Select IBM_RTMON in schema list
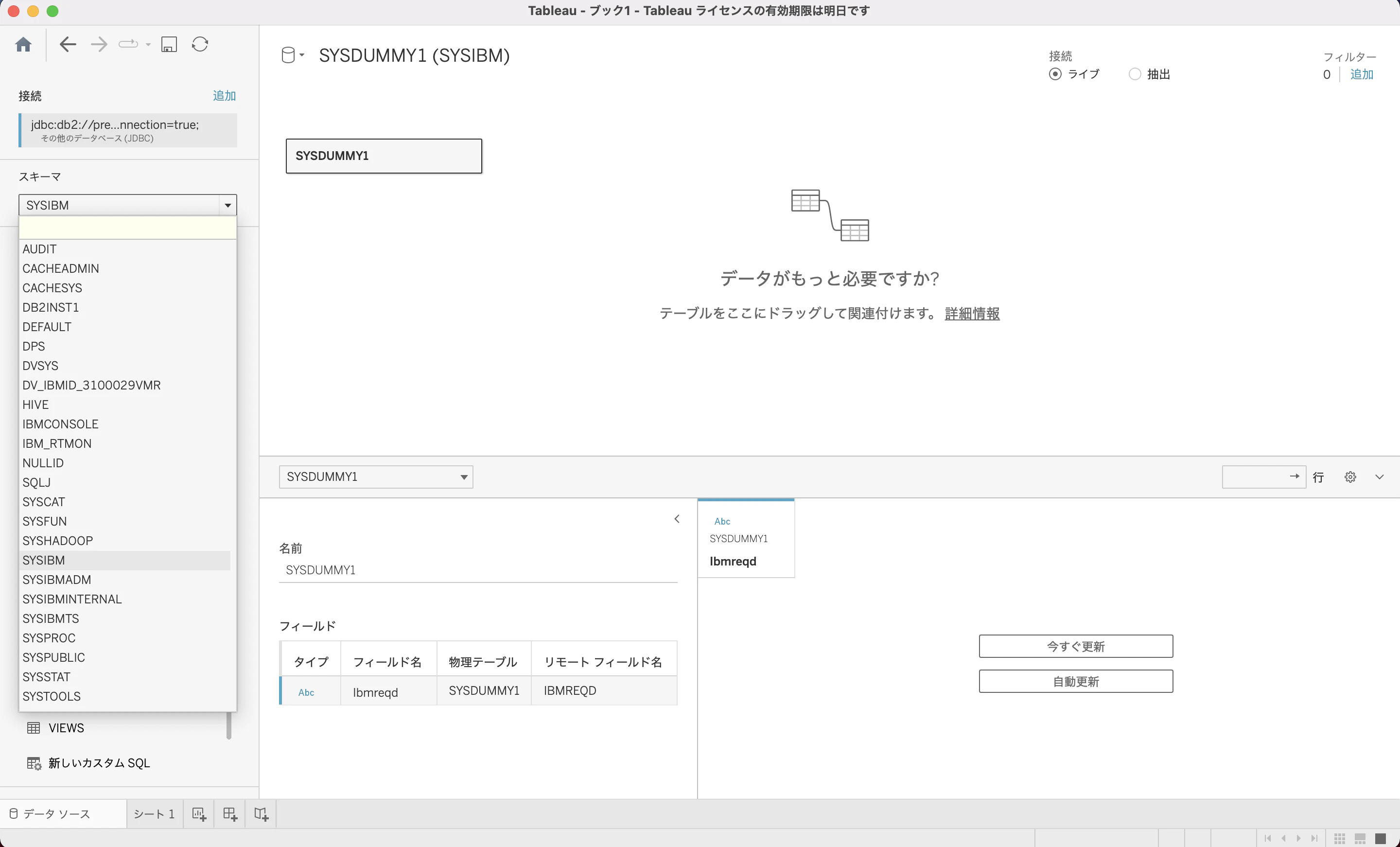Viewport: 1400px width, 847px height. coord(126,443)
